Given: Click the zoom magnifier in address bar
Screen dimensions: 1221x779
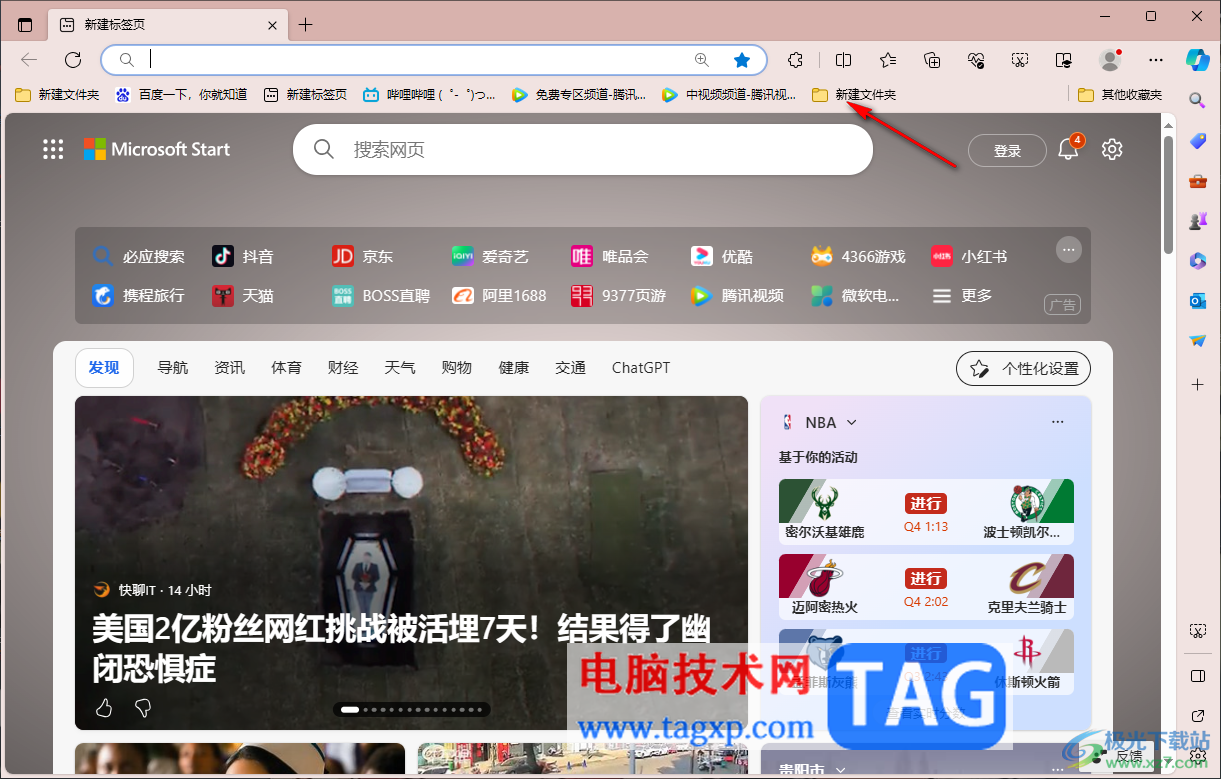Looking at the screenshot, I should pos(702,60).
